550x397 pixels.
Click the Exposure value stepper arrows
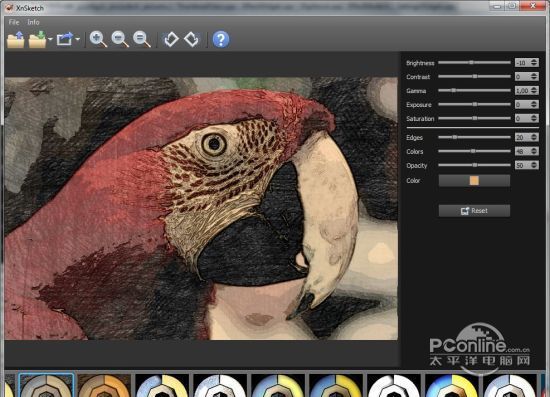click(x=534, y=105)
